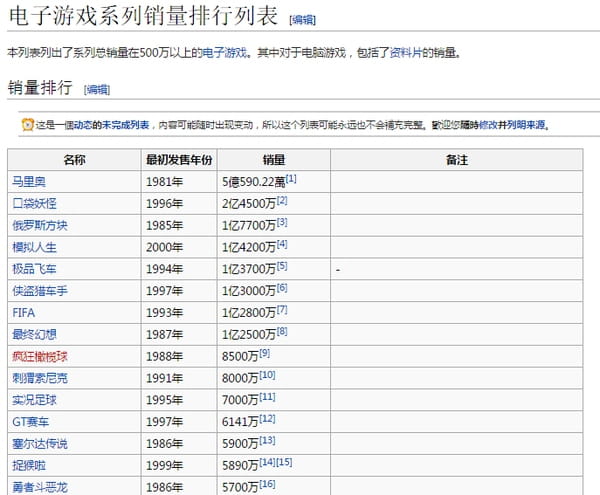
Task: Click the 销量 column header
Action: tap(274, 160)
